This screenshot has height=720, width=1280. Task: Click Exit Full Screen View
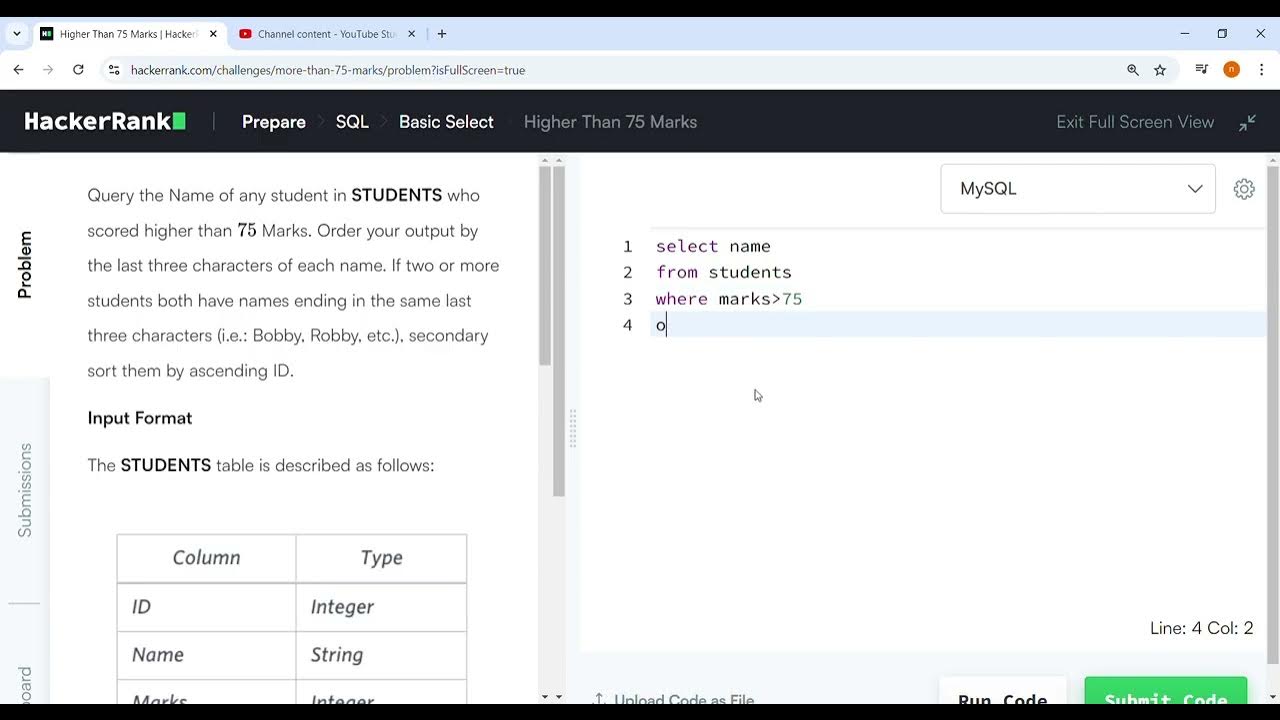pyautogui.click(x=1135, y=122)
